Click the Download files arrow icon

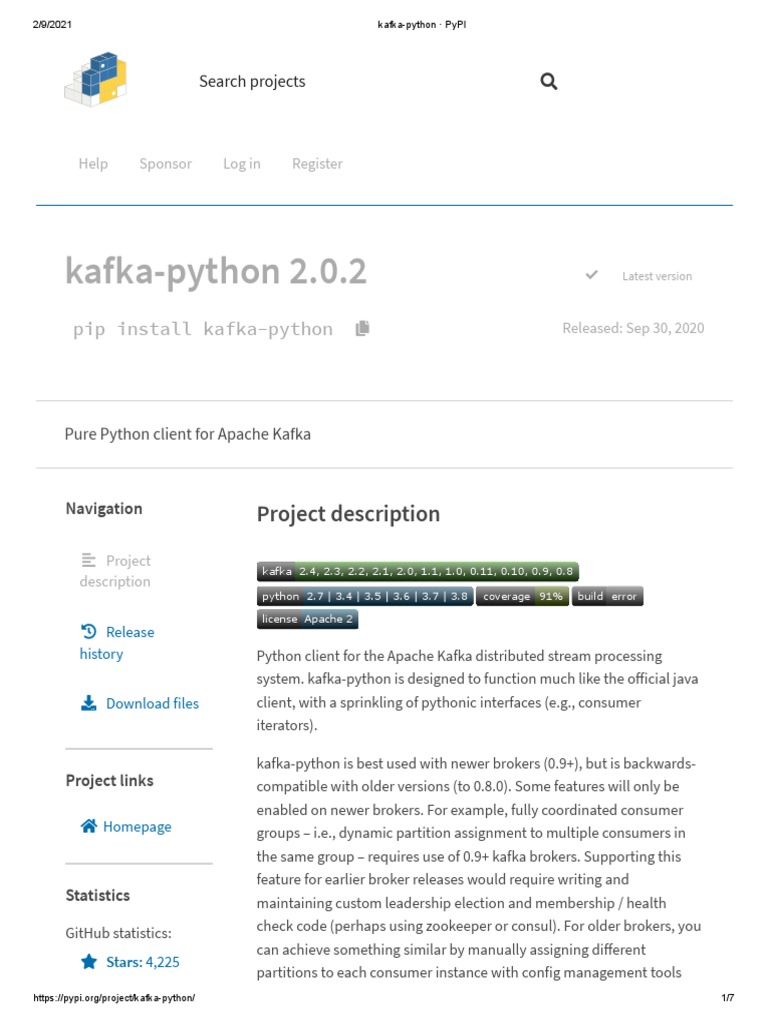(x=89, y=703)
